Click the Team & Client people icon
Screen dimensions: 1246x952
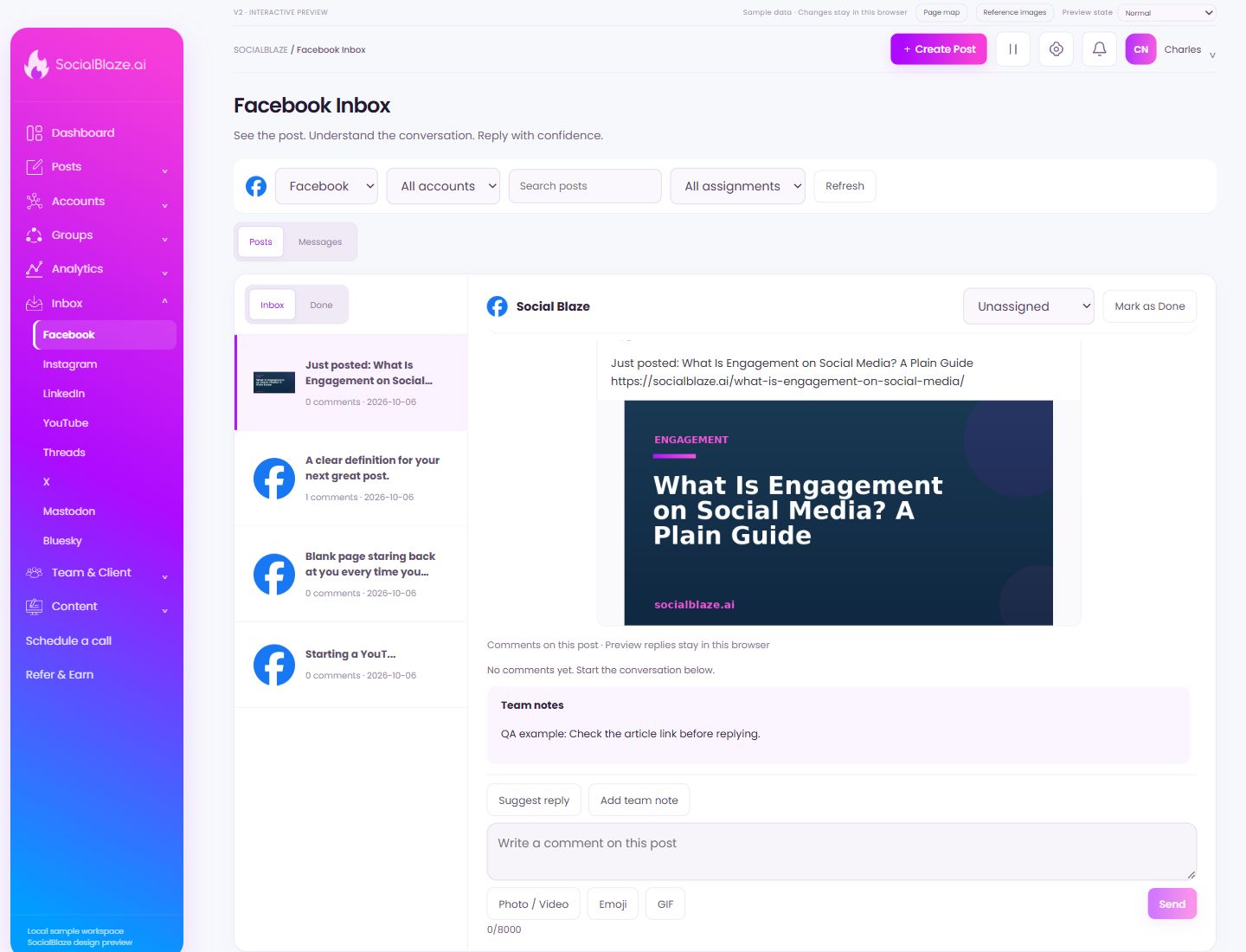click(x=35, y=573)
